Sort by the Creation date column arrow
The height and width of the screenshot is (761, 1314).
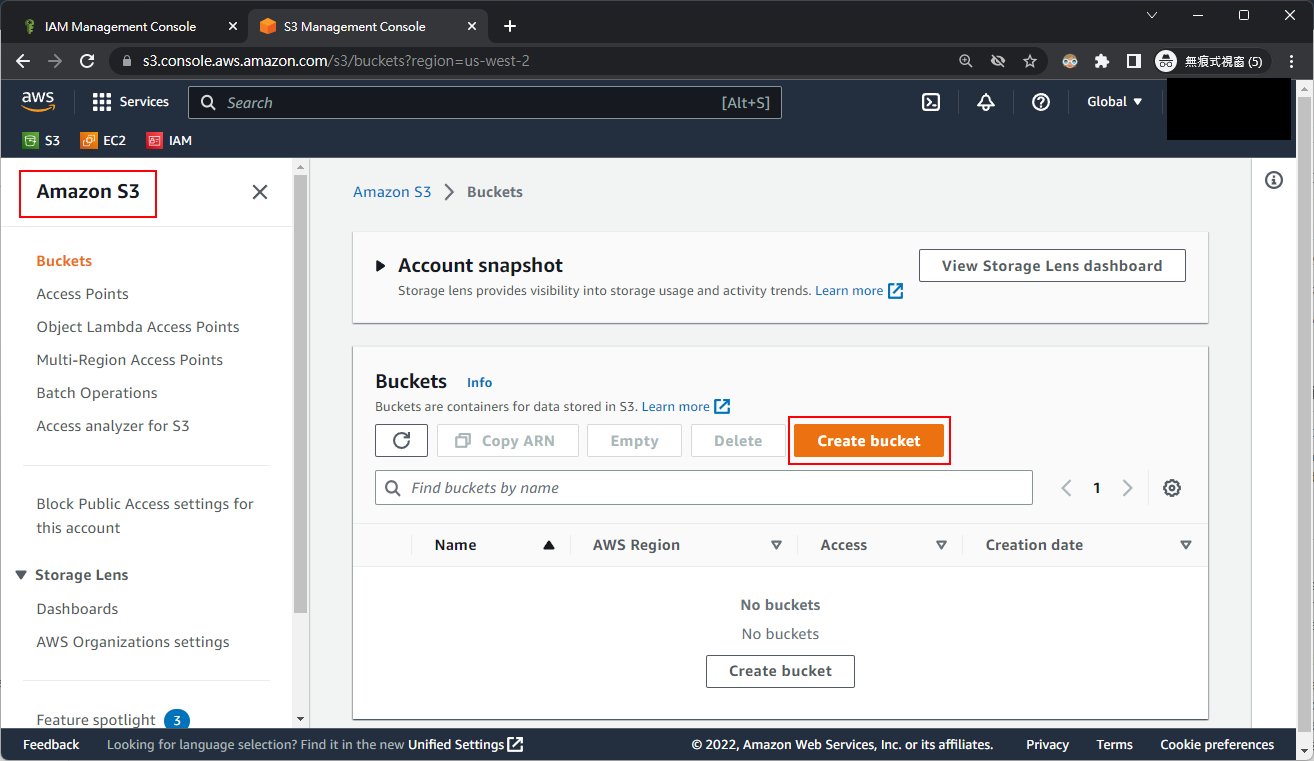(x=1186, y=545)
